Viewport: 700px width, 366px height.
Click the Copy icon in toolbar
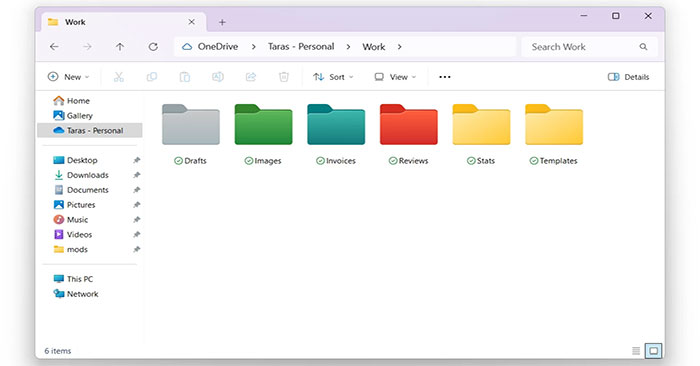coord(152,77)
